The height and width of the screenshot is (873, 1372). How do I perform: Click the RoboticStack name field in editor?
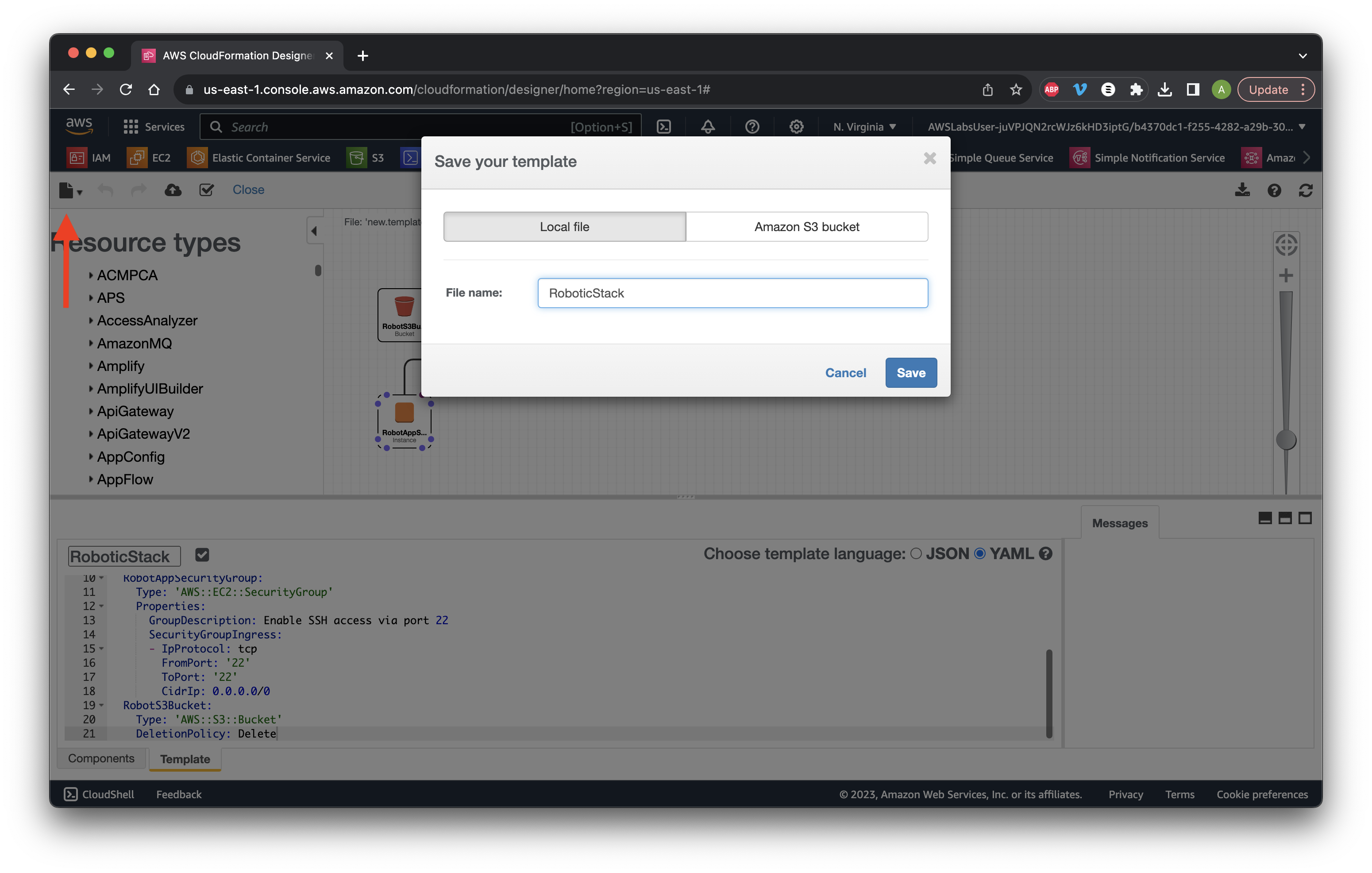[124, 556]
